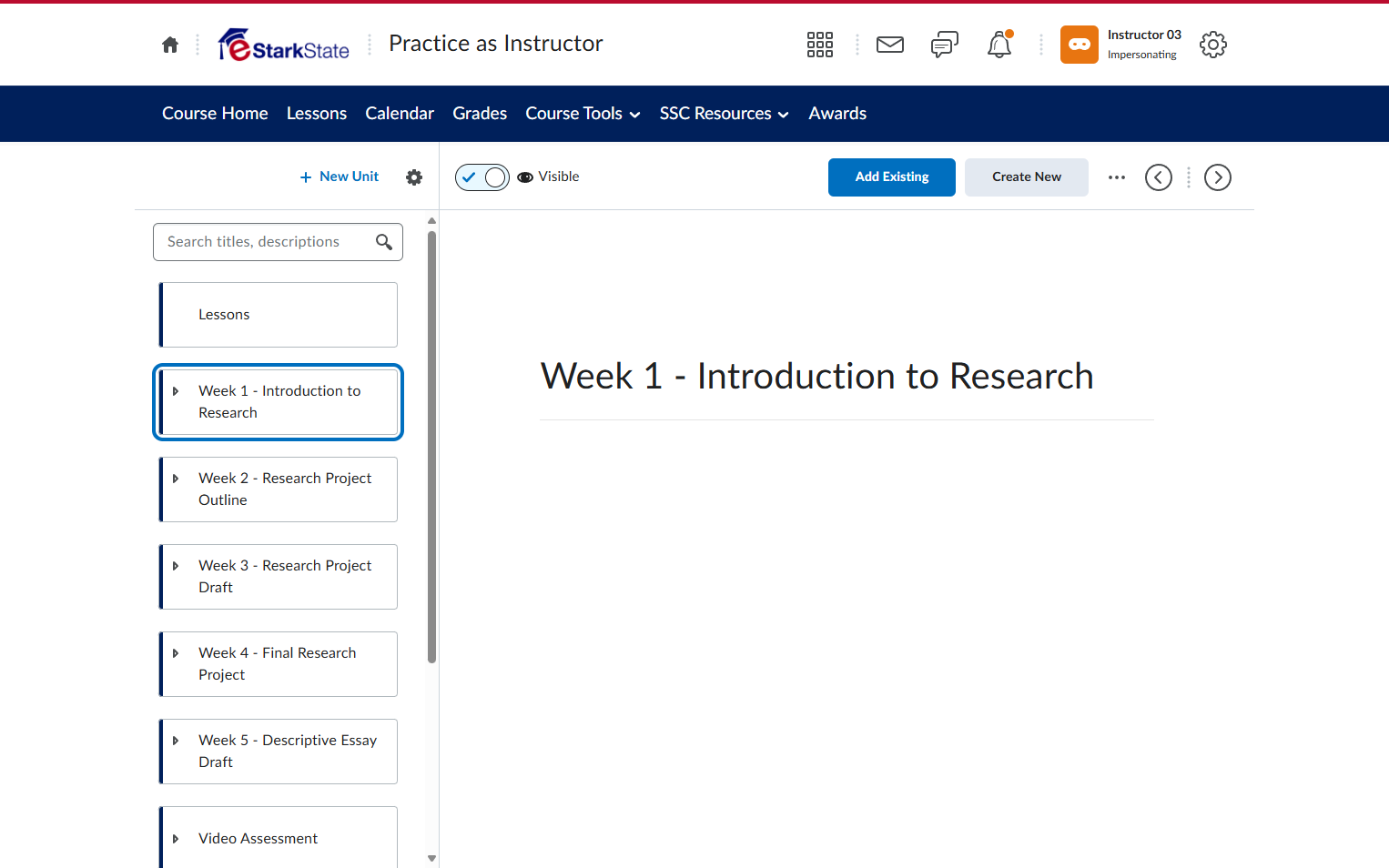Expand Week 1 - Introduction to Research
Screen dimensions: 1389x868
(x=176, y=391)
